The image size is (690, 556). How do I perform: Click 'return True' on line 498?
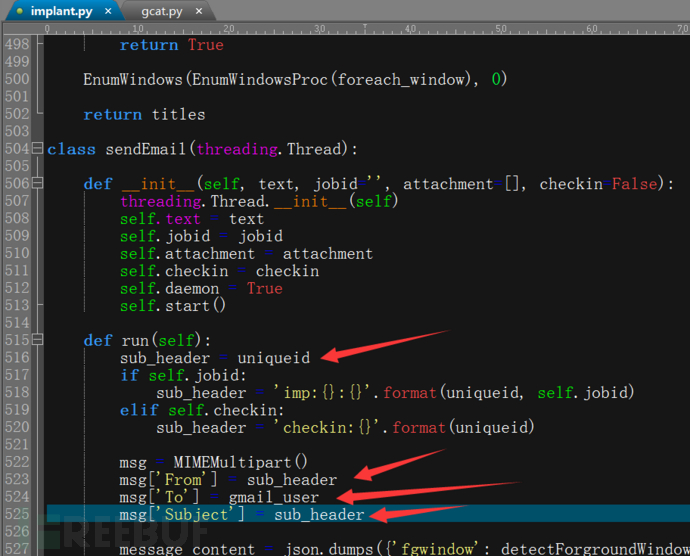tap(172, 45)
